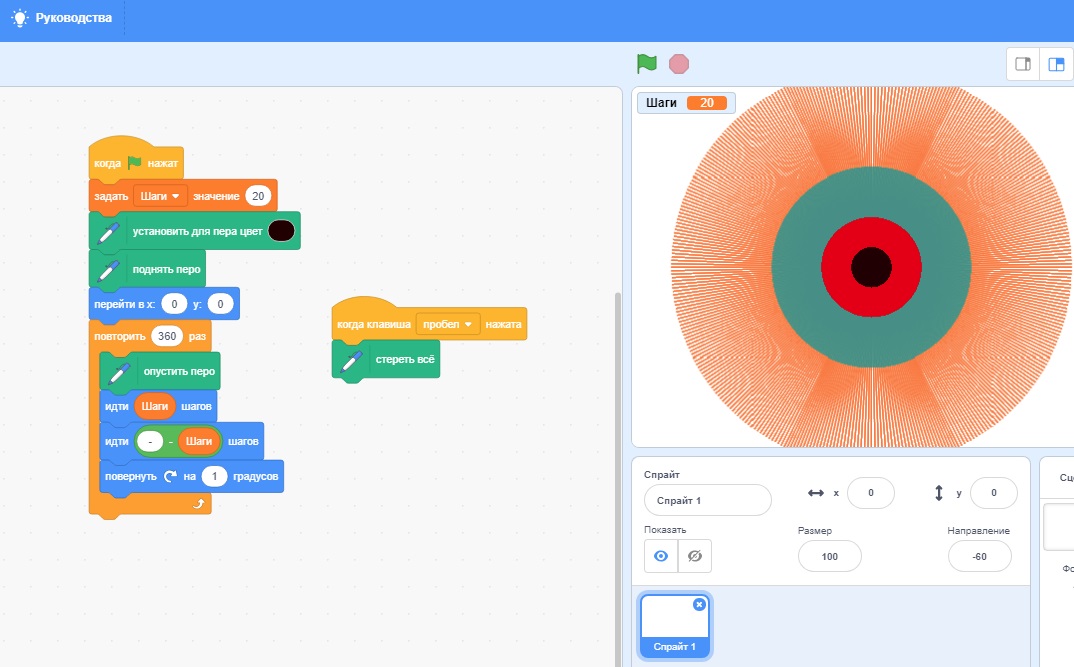This screenshot has height=667, width=1074.
Task: Open the pen color swatch in установить для пера цвет
Action: [282, 231]
